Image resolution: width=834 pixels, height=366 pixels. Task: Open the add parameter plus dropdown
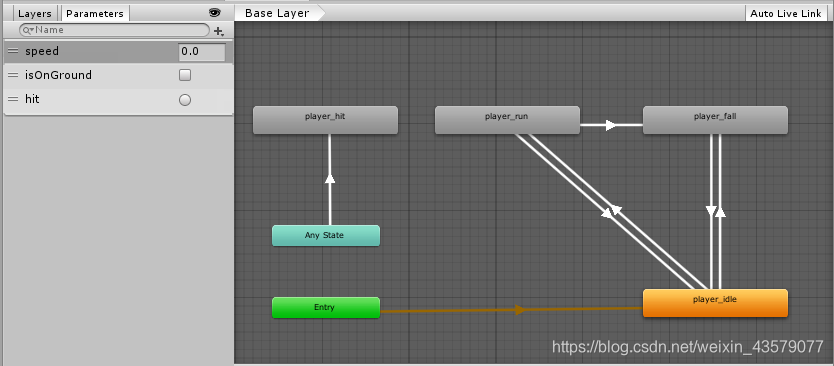[x=219, y=31]
